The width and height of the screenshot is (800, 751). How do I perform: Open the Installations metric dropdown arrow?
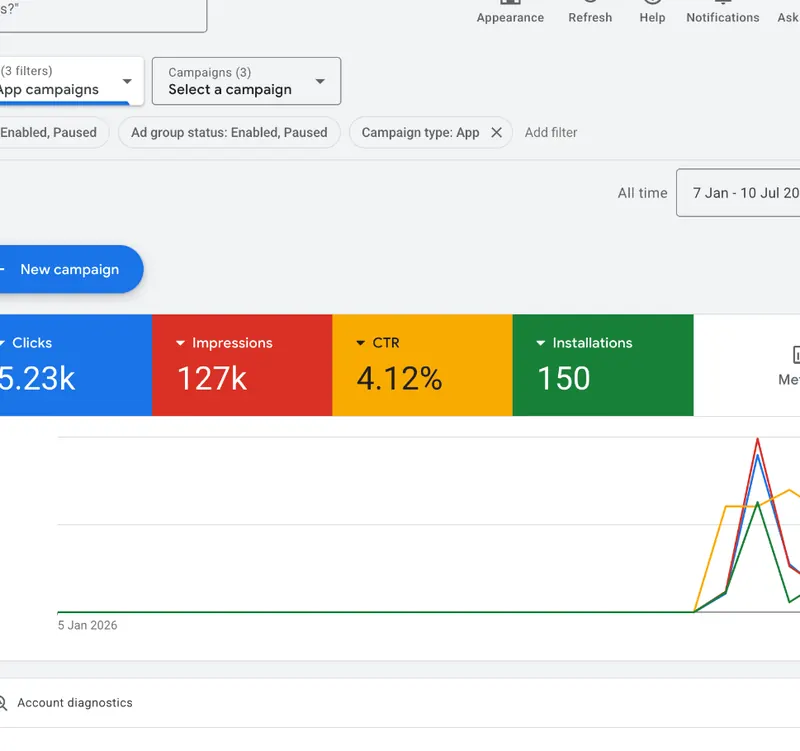pos(541,343)
